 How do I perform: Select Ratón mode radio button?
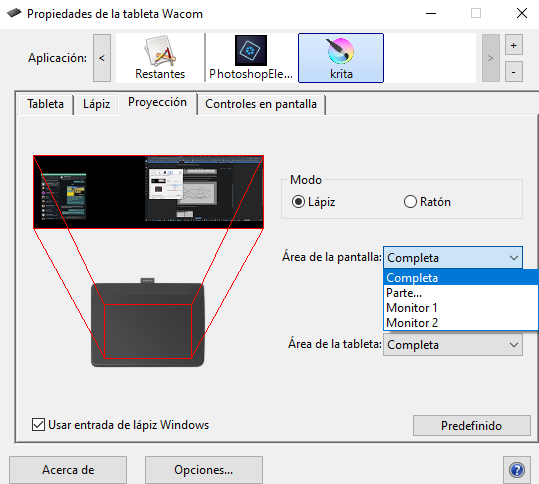click(410, 202)
